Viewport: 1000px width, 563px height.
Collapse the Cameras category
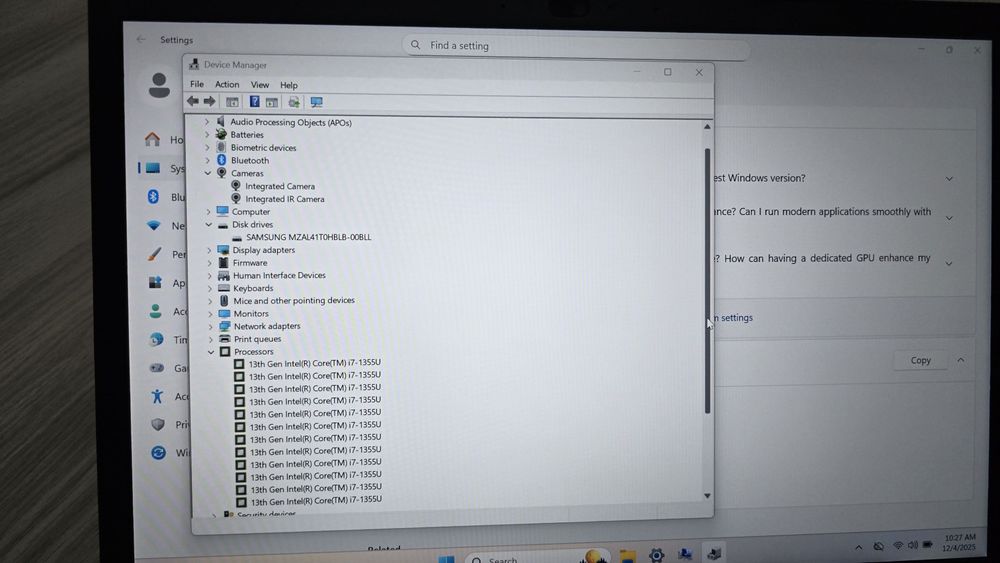pos(207,173)
